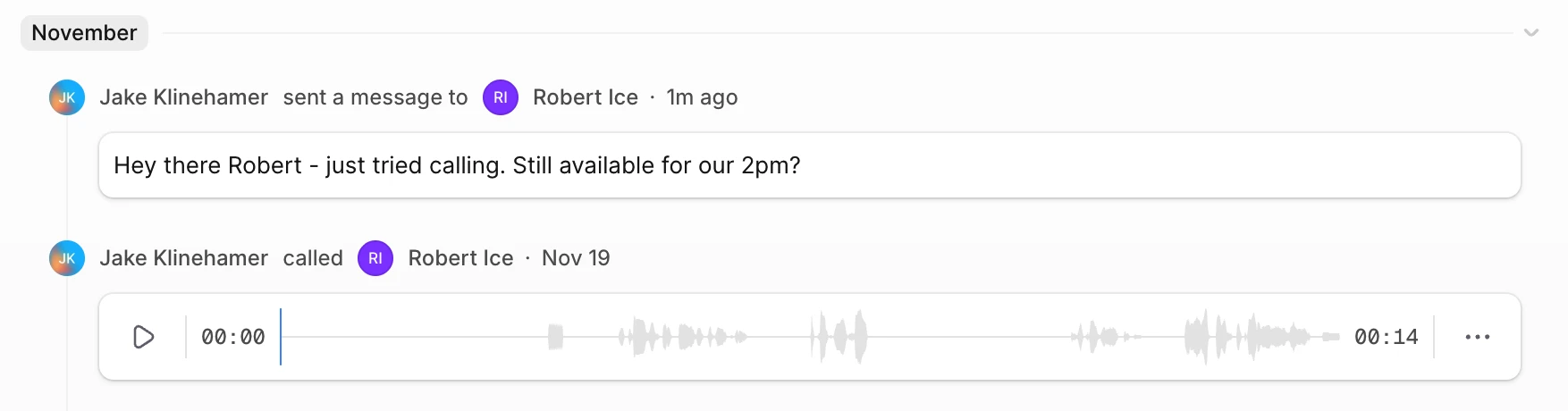1568x411 pixels.
Task: Click Jake Klinehamer's avatar on the message entry
Action: (67, 97)
